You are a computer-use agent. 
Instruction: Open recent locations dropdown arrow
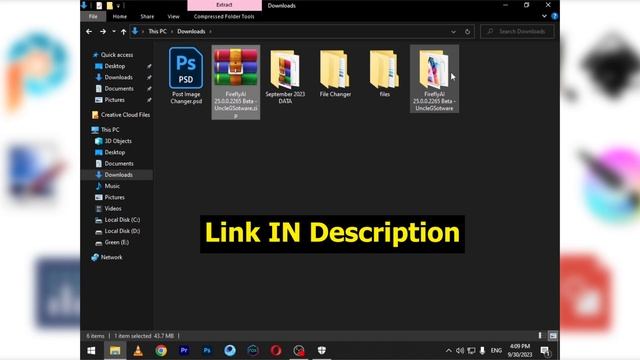114,31
